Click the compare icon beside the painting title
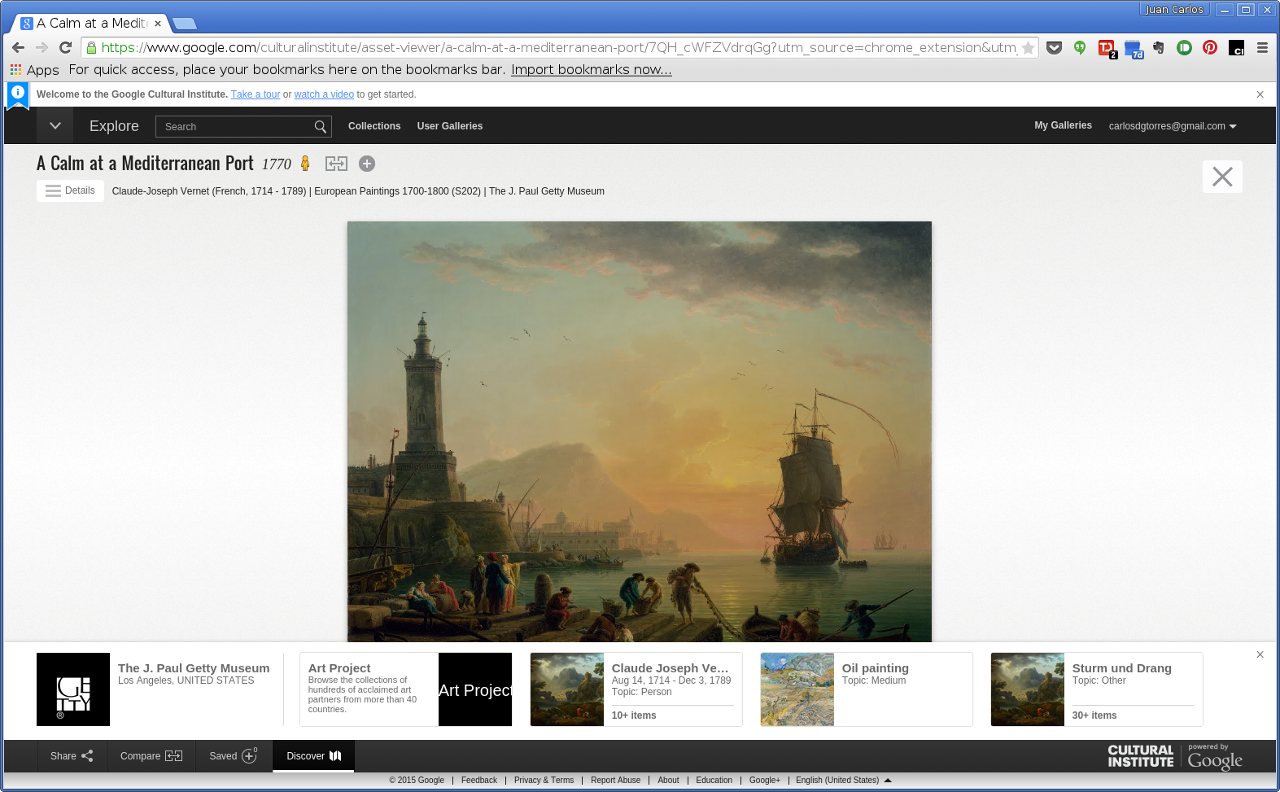The width and height of the screenshot is (1280, 792). click(x=336, y=163)
